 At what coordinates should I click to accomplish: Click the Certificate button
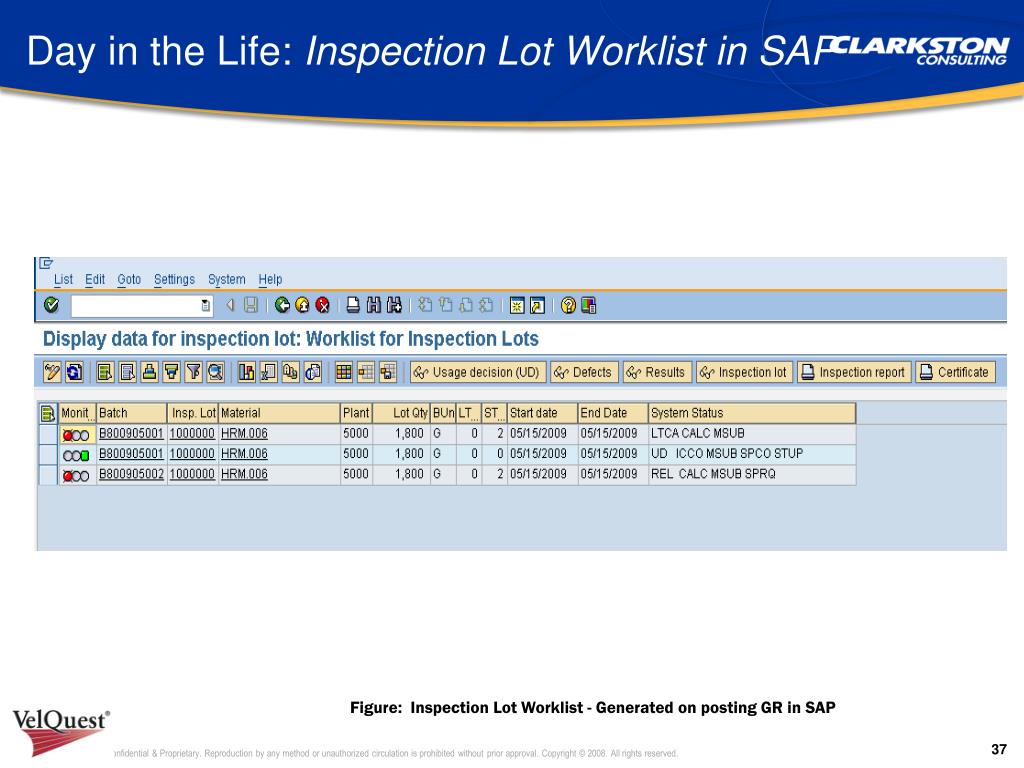tap(955, 372)
